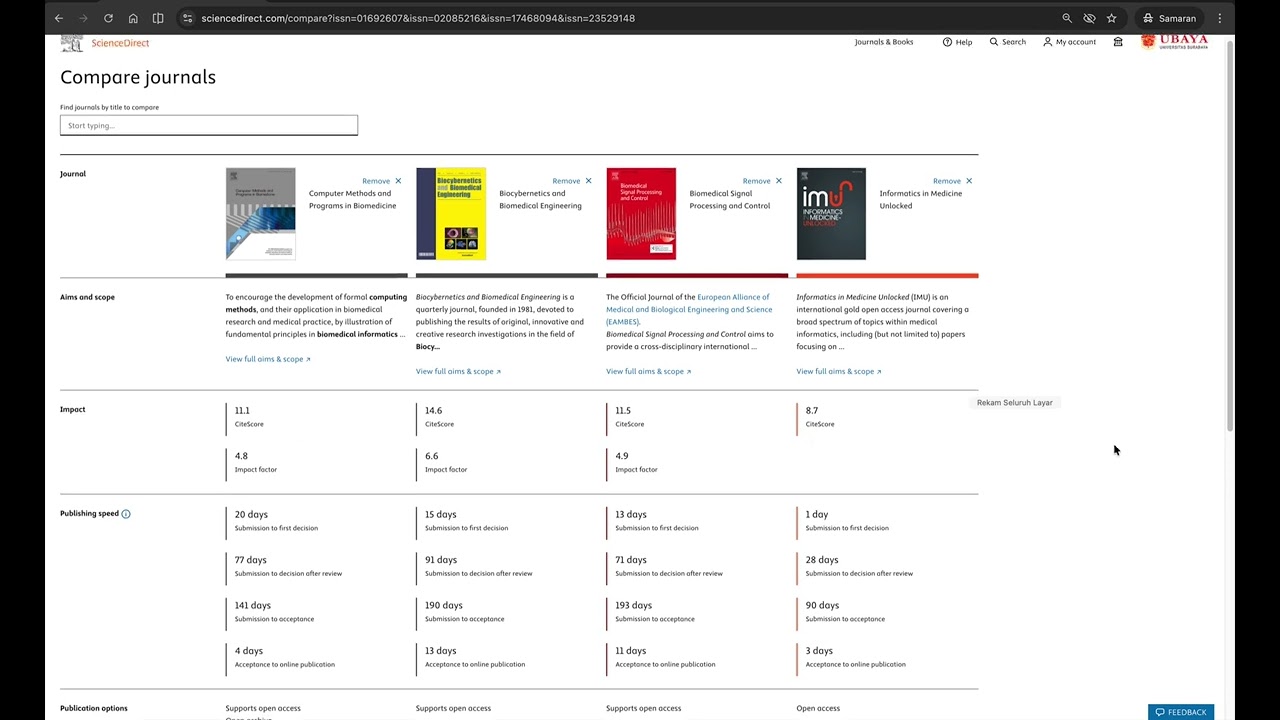Image resolution: width=1280 pixels, height=720 pixels.
Task: Click the ScienceDirect logo
Action: [x=105, y=43]
